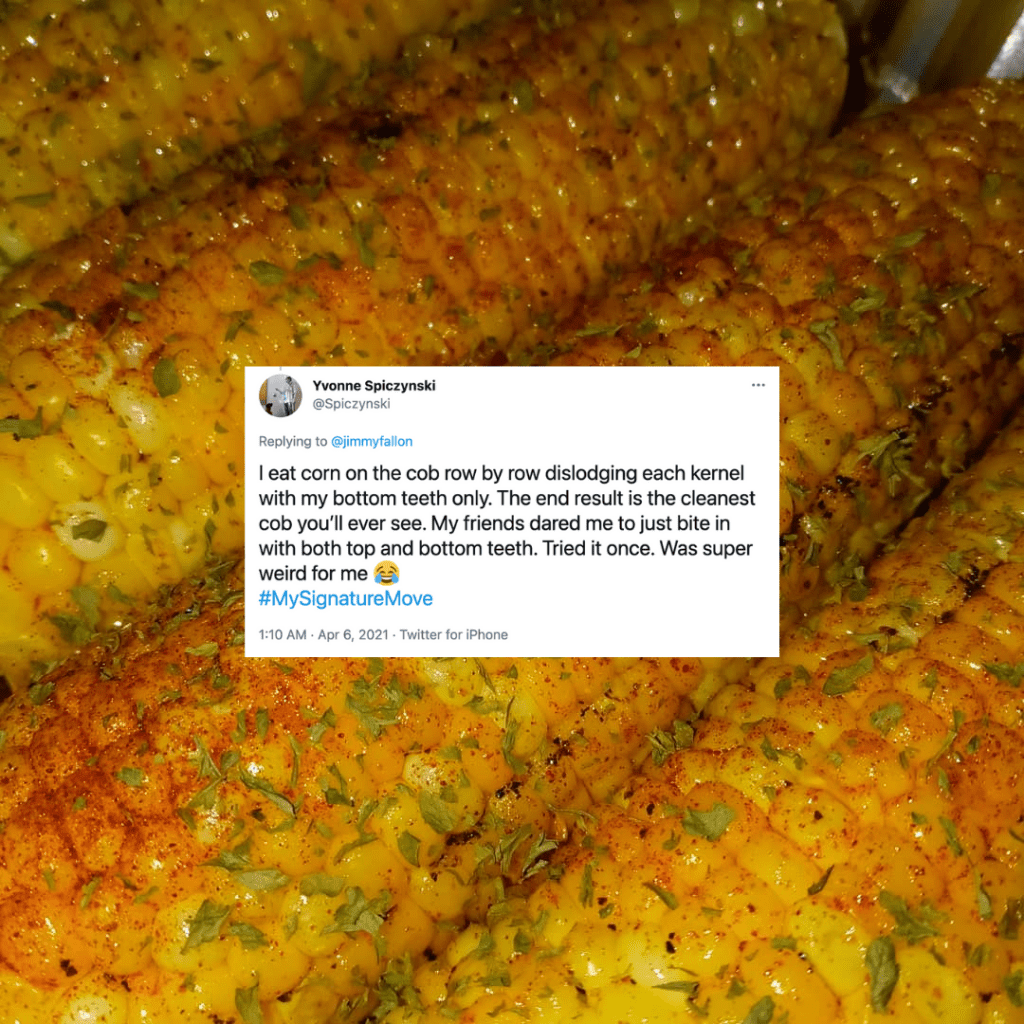
Task: Open the Yvonne Spiczynski display name
Action: 374,385
